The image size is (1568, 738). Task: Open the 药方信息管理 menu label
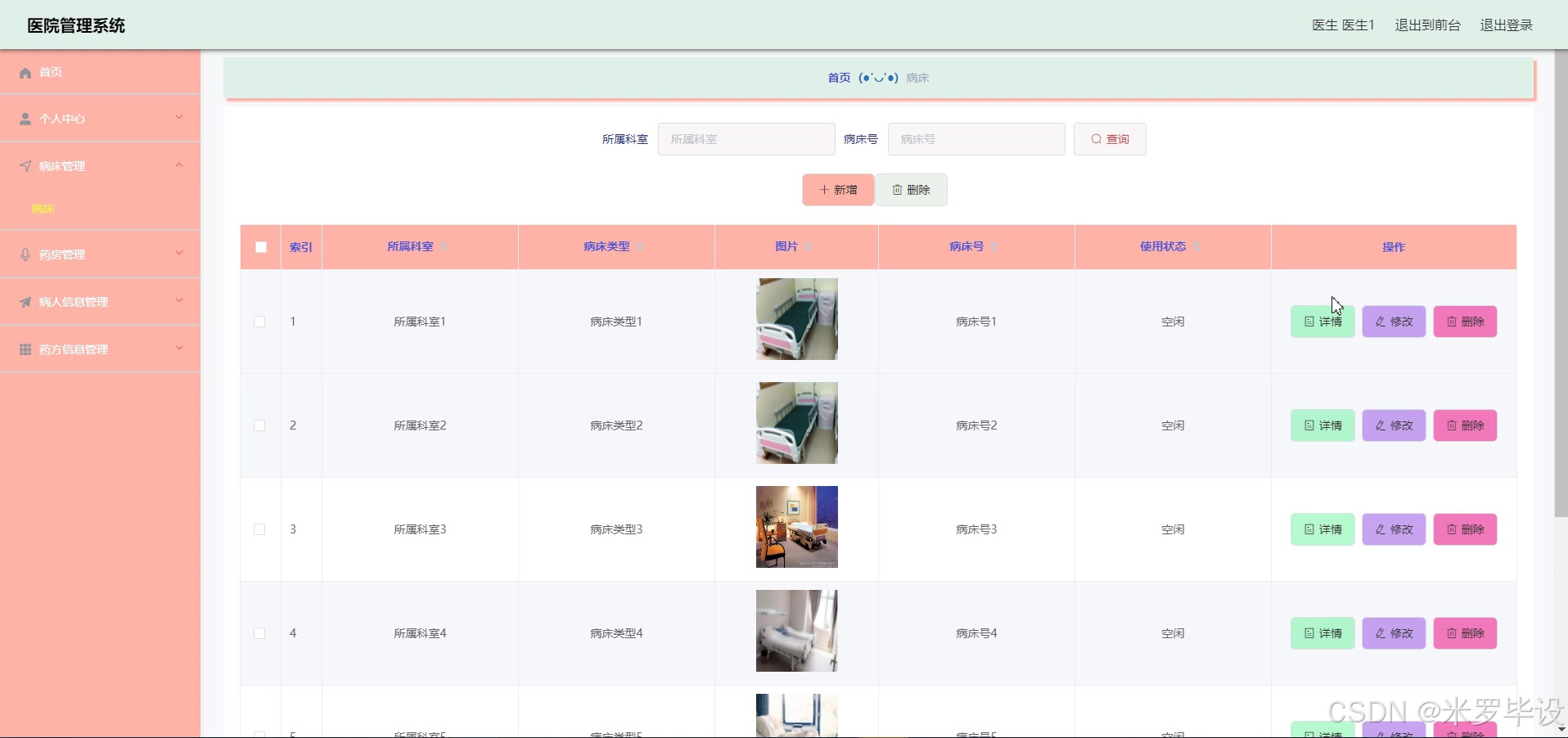click(74, 350)
